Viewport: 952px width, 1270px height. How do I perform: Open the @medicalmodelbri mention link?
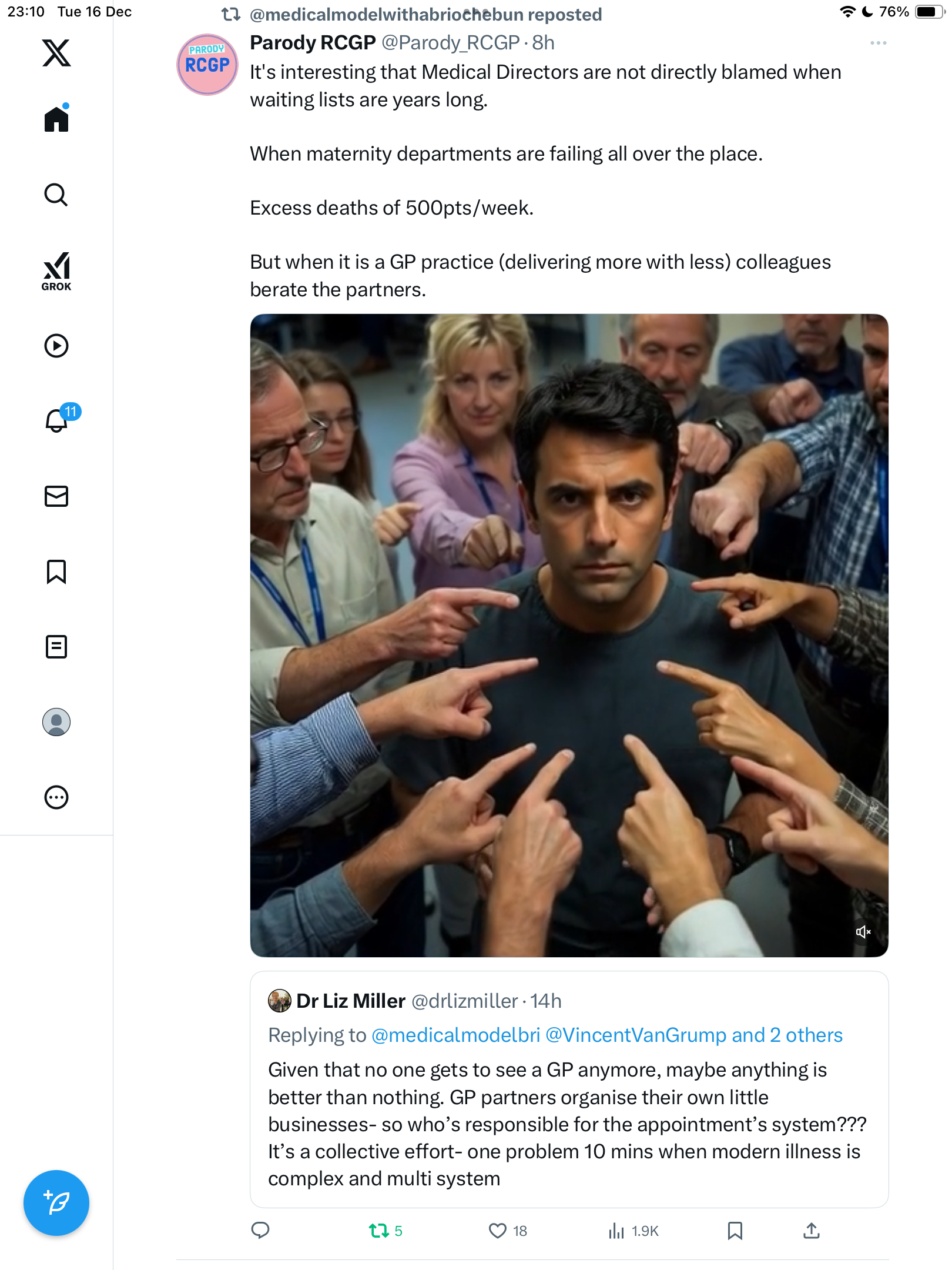pyautogui.click(x=455, y=1035)
